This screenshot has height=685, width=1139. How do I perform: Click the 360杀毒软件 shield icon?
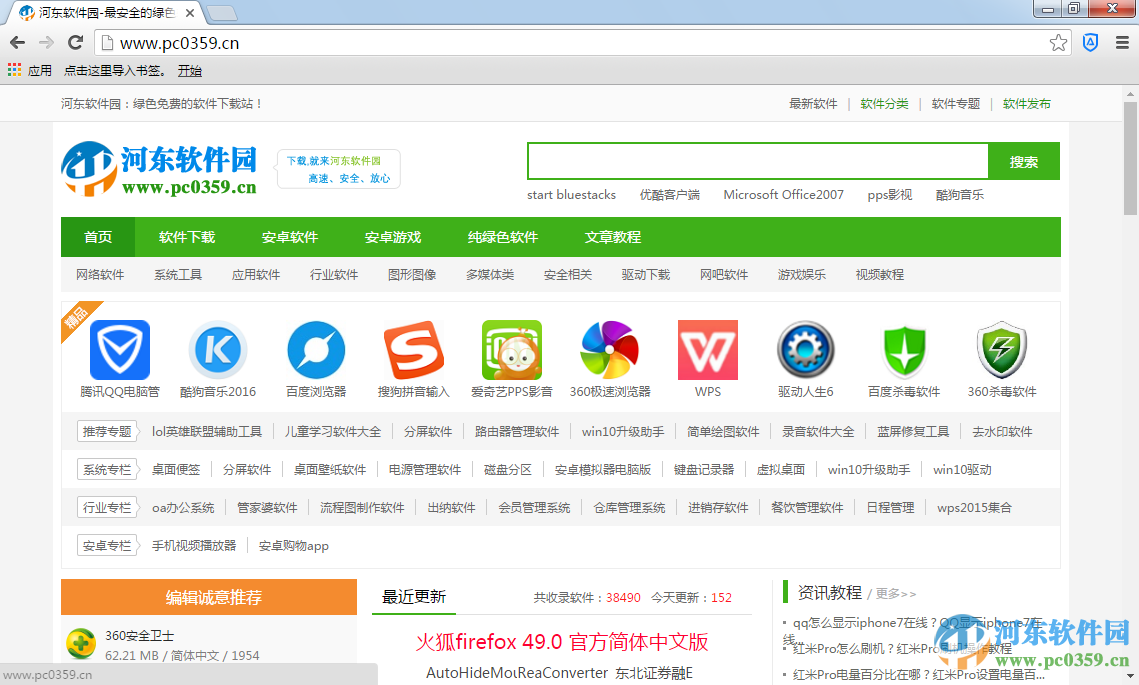pyautogui.click(x=1001, y=350)
